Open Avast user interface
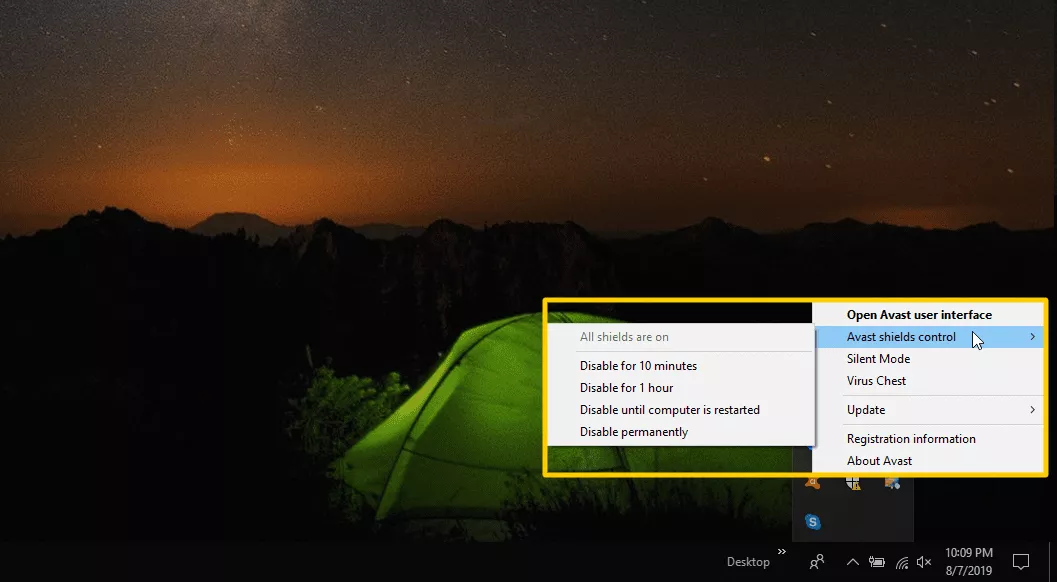Viewport: 1057px width, 582px height. coord(919,315)
